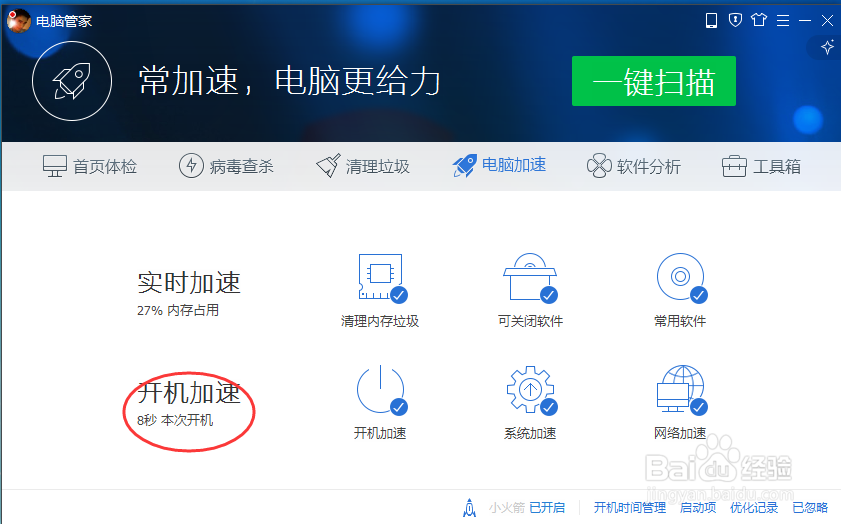Close the 电脑管家 window
Viewport: 841px width, 524px height.
tap(828, 20)
